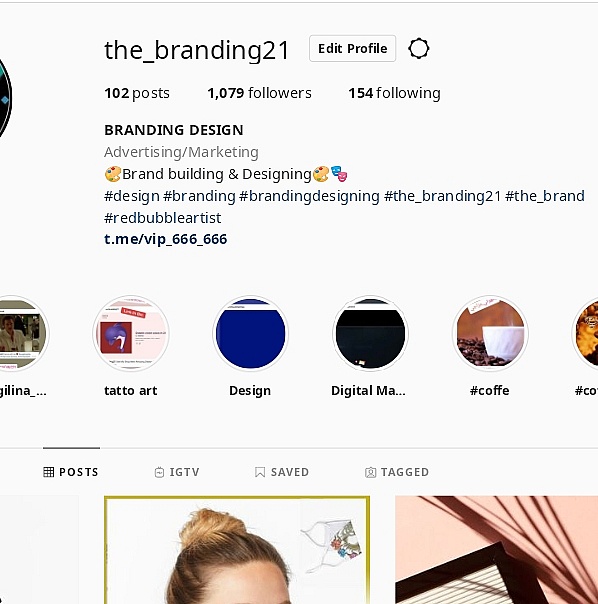Switch to the TAGGED tab
This screenshot has height=604, width=598.
[397, 472]
